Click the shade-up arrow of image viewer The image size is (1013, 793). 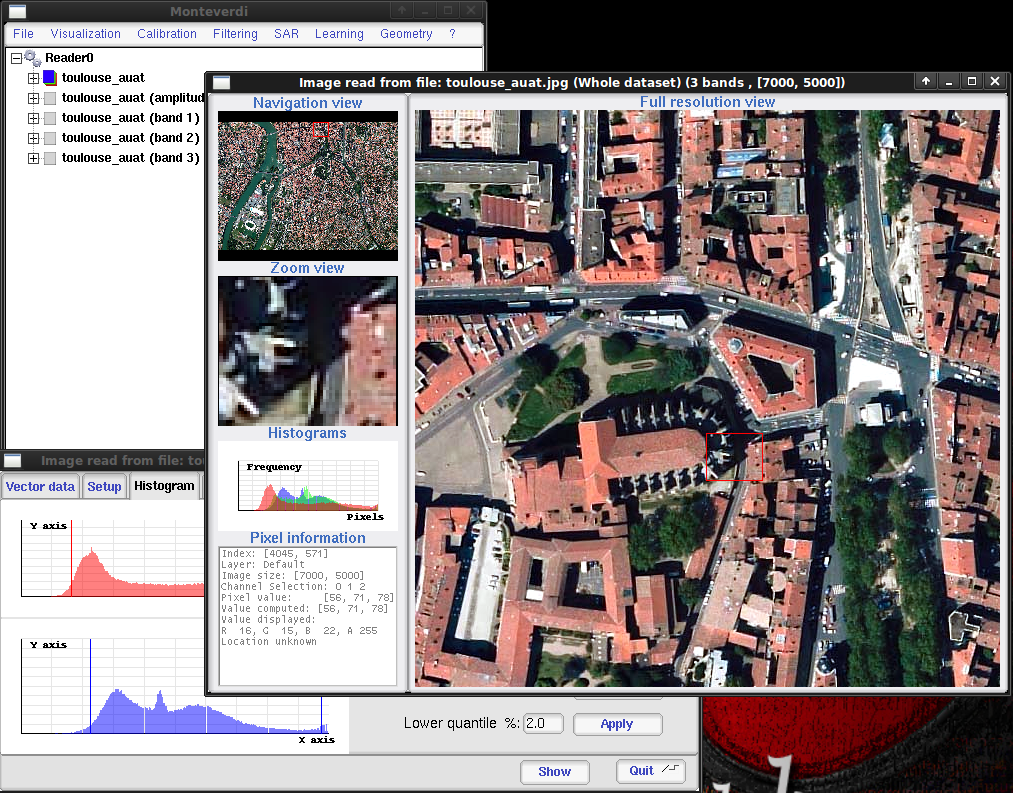point(926,82)
